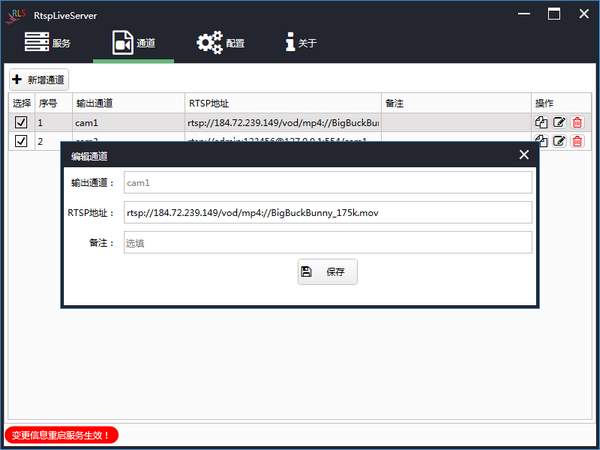The height and width of the screenshot is (450, 600).
Task: Click the RTSP地址 input field in dialog
Action: (x=328, y=212)
